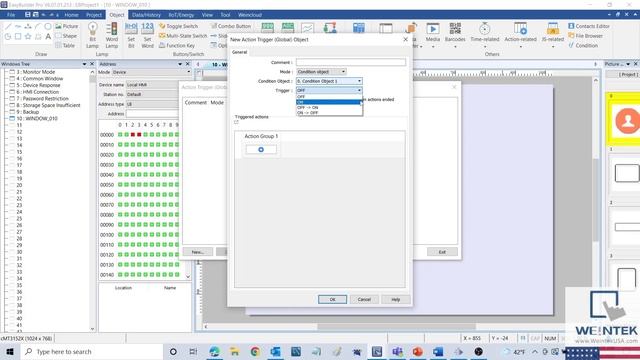Screen dimensions: 640x360
Task: Choose the Set Bit button object
Action: coord(131,35)
